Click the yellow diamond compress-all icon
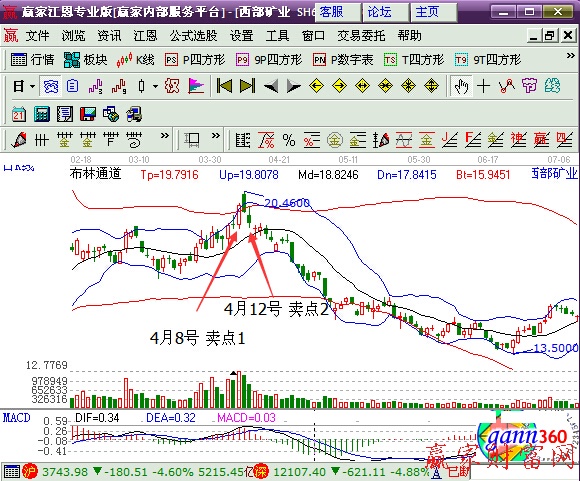580x481 pixels. pos(408,86)
